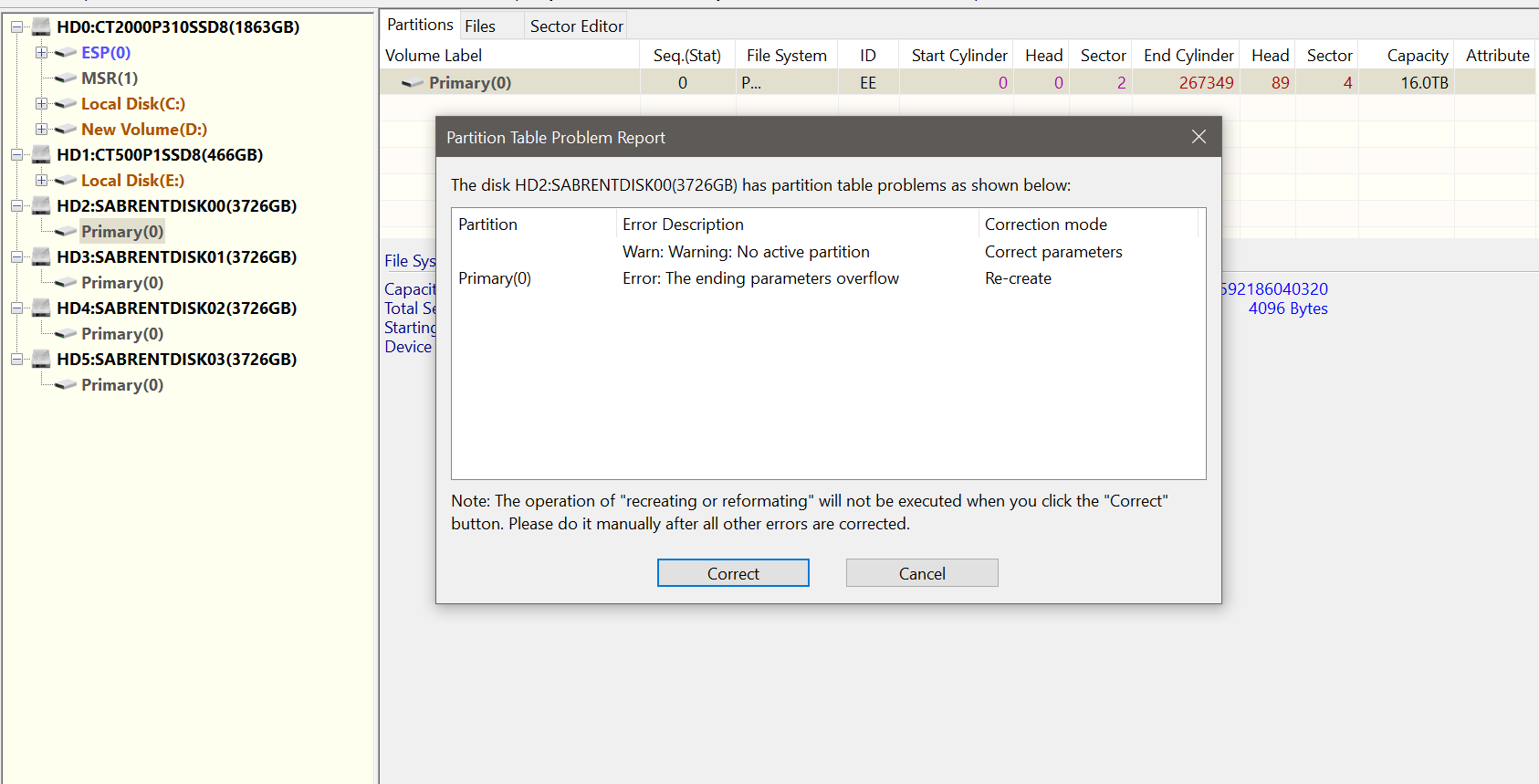Open the Sector Editor tab
The height and width of the screenshot is (784, 1539).
coord(576,26)
